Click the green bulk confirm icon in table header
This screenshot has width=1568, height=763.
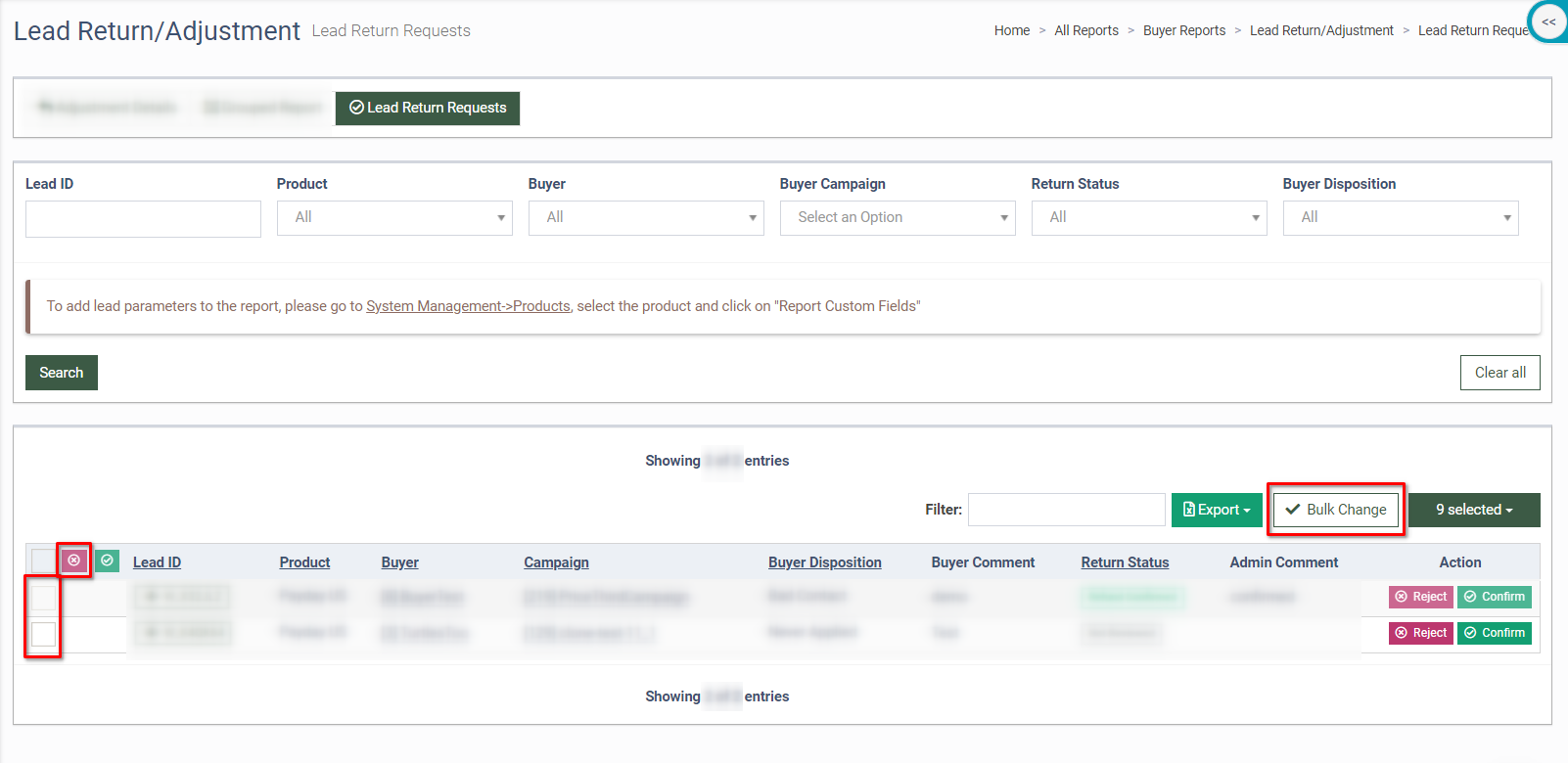(108, 561)
